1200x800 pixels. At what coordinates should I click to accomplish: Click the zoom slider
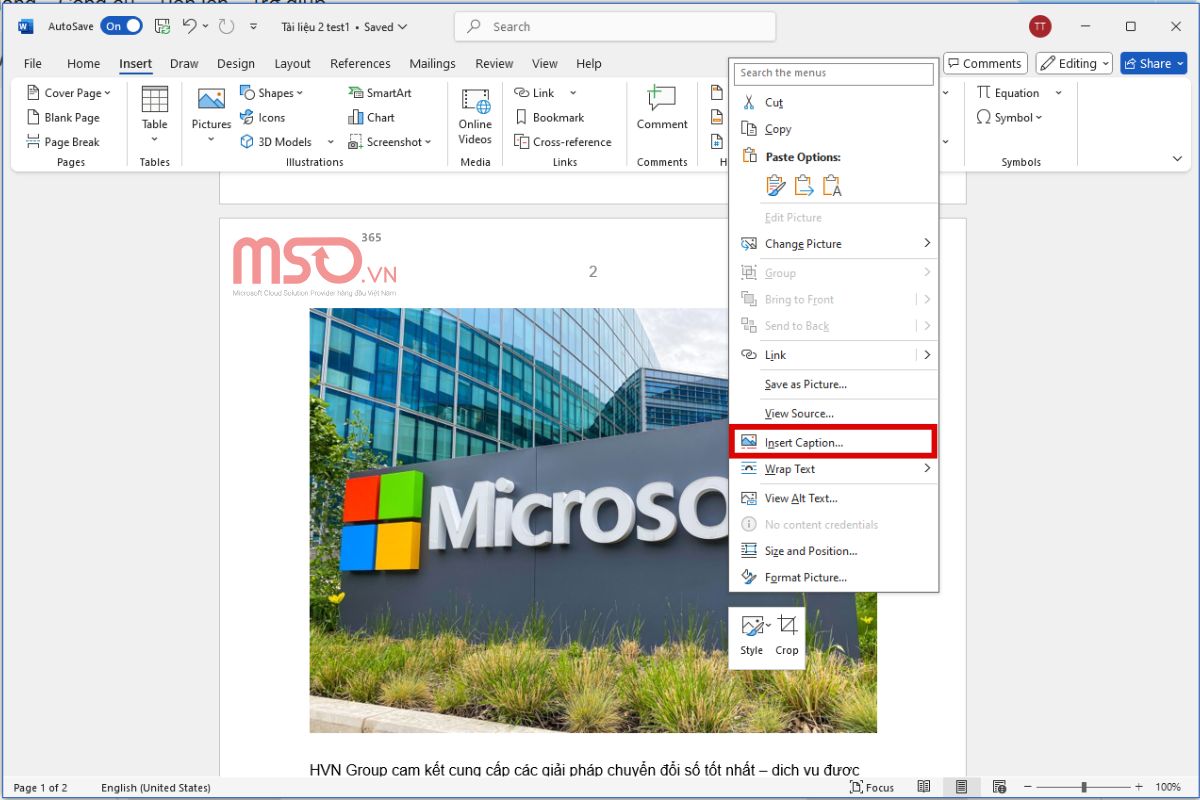click(1082, 788)
